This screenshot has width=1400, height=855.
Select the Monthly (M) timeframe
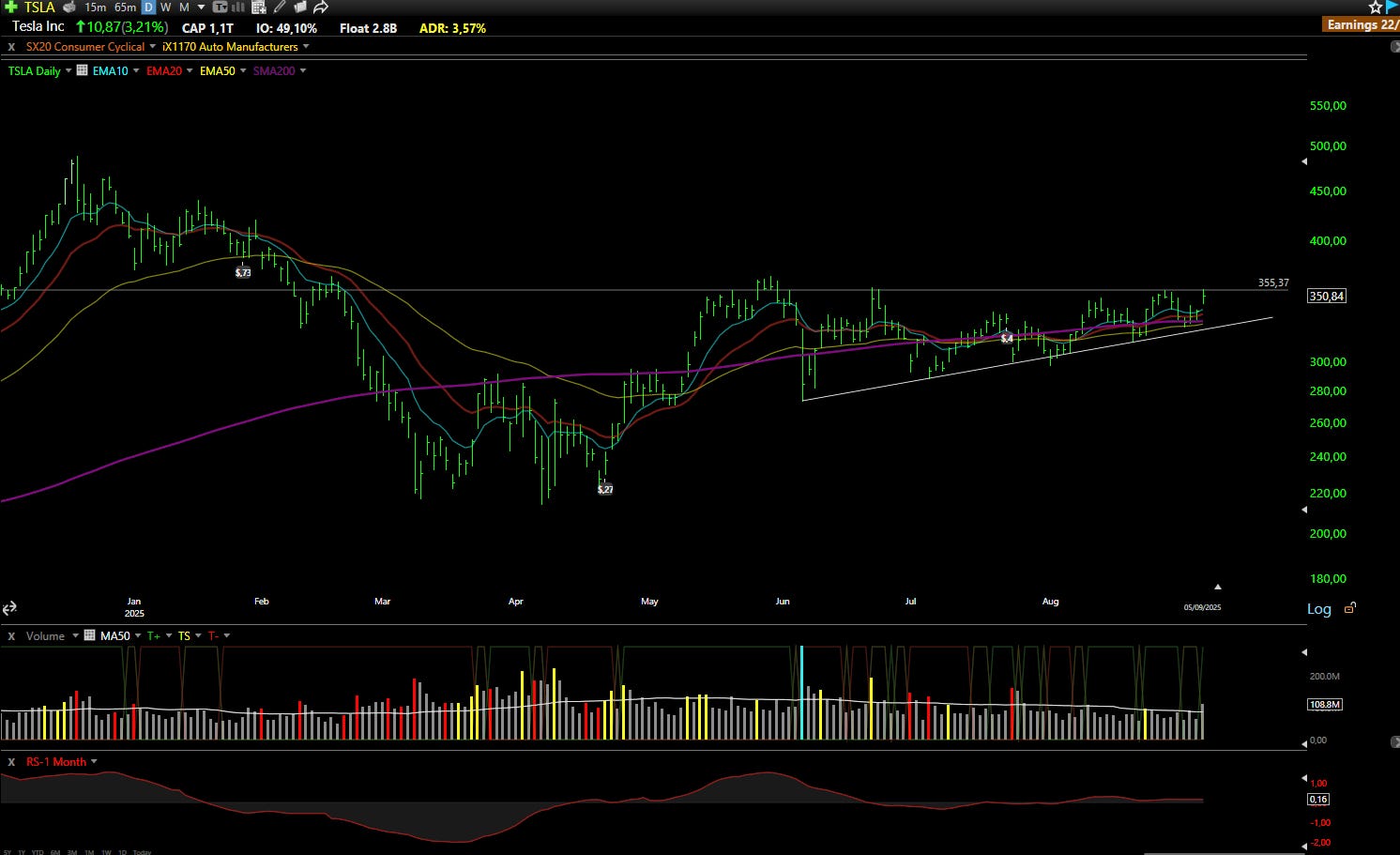pos(184,7)
